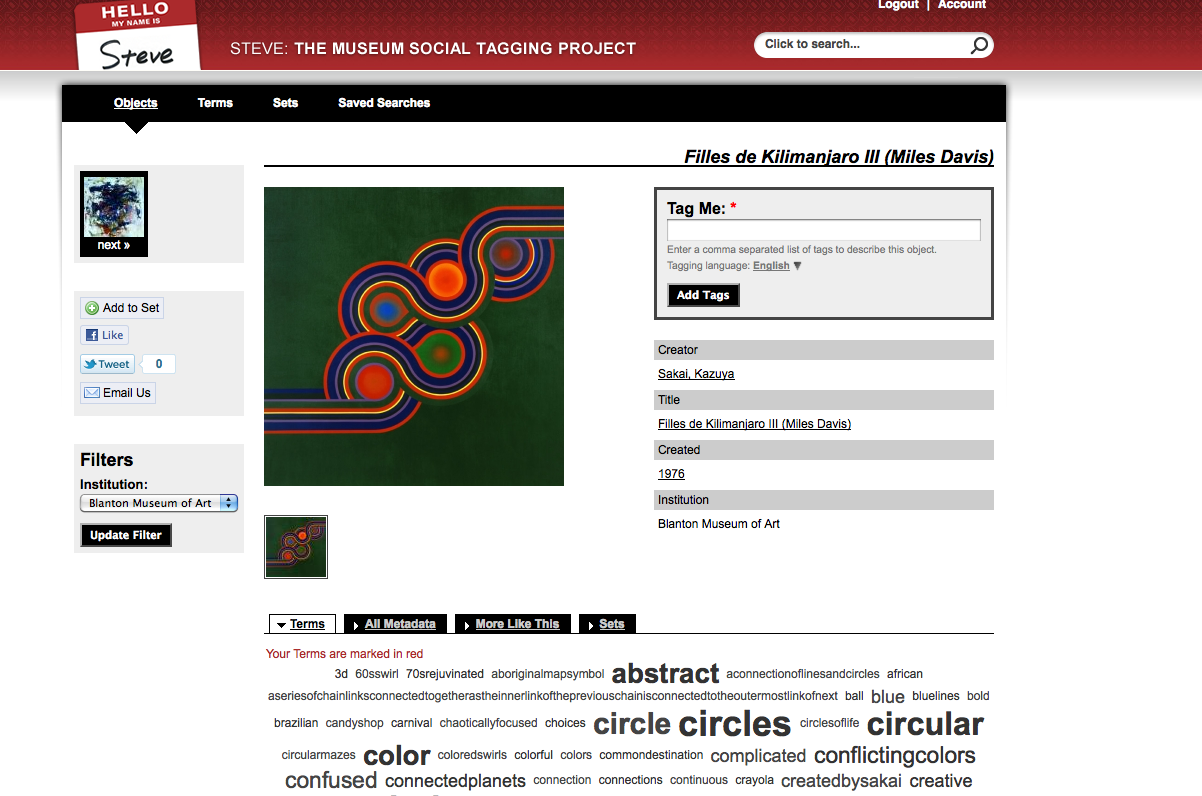
Task: Click the Hello My Name Is Steve logo
Action: (137, 35)
